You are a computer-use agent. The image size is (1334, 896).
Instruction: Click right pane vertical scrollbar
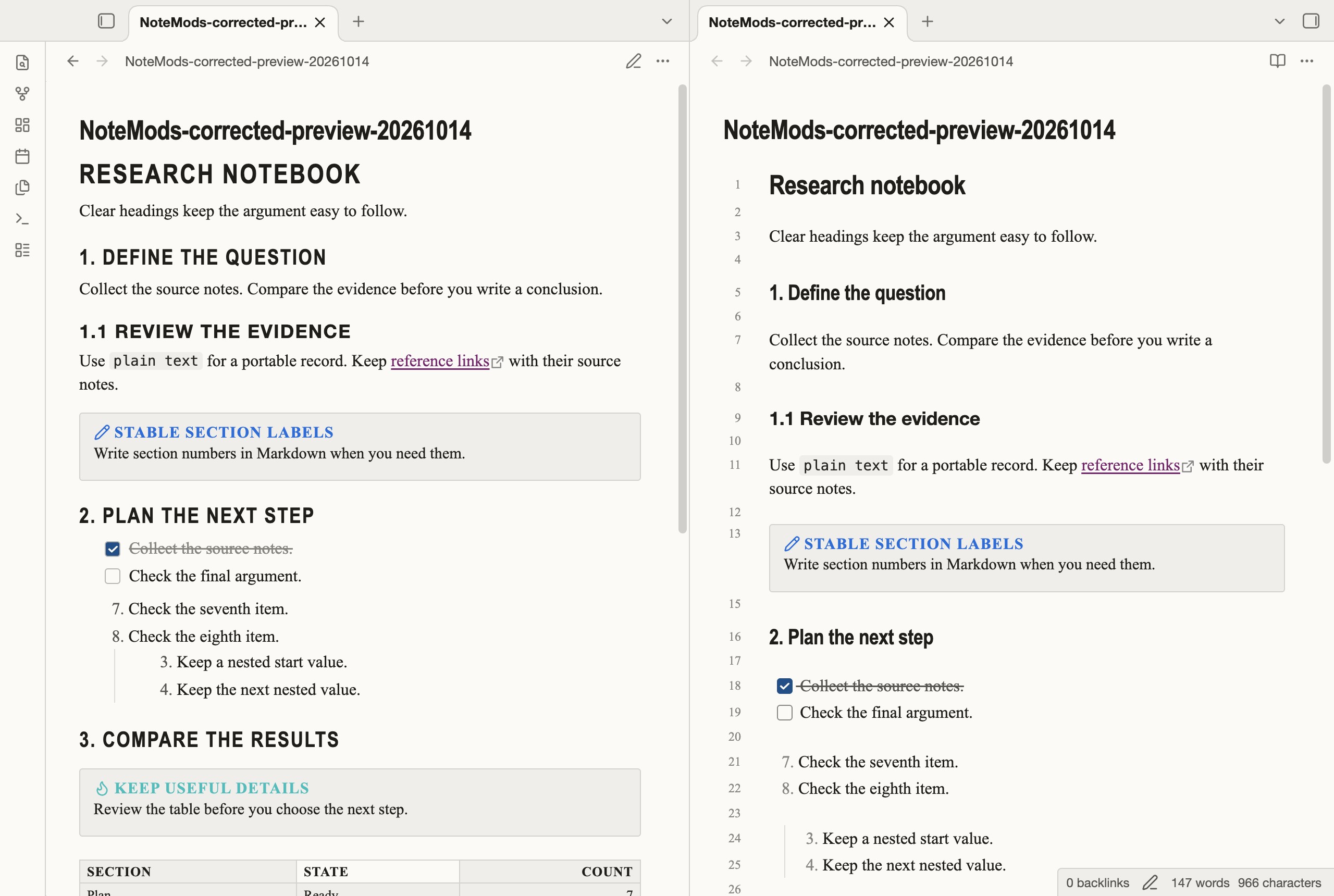(x=1326, y=275)
